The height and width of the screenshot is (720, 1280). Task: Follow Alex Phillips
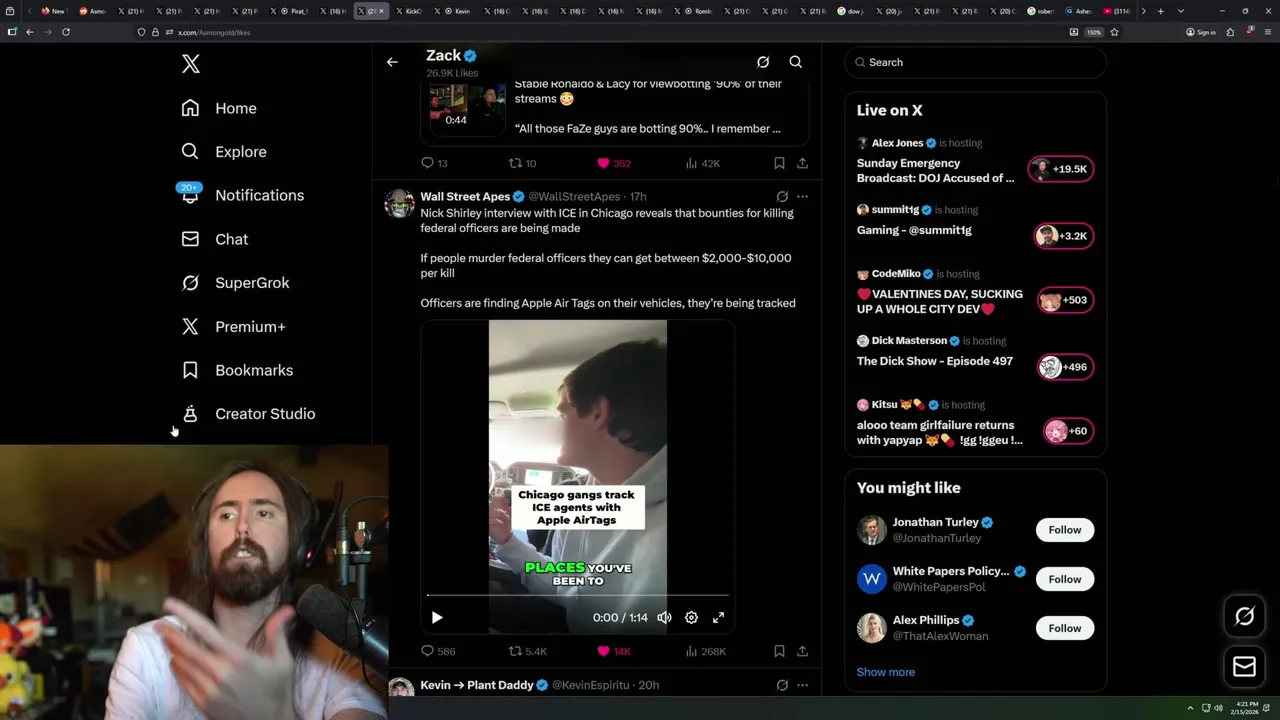[1065, 628]
